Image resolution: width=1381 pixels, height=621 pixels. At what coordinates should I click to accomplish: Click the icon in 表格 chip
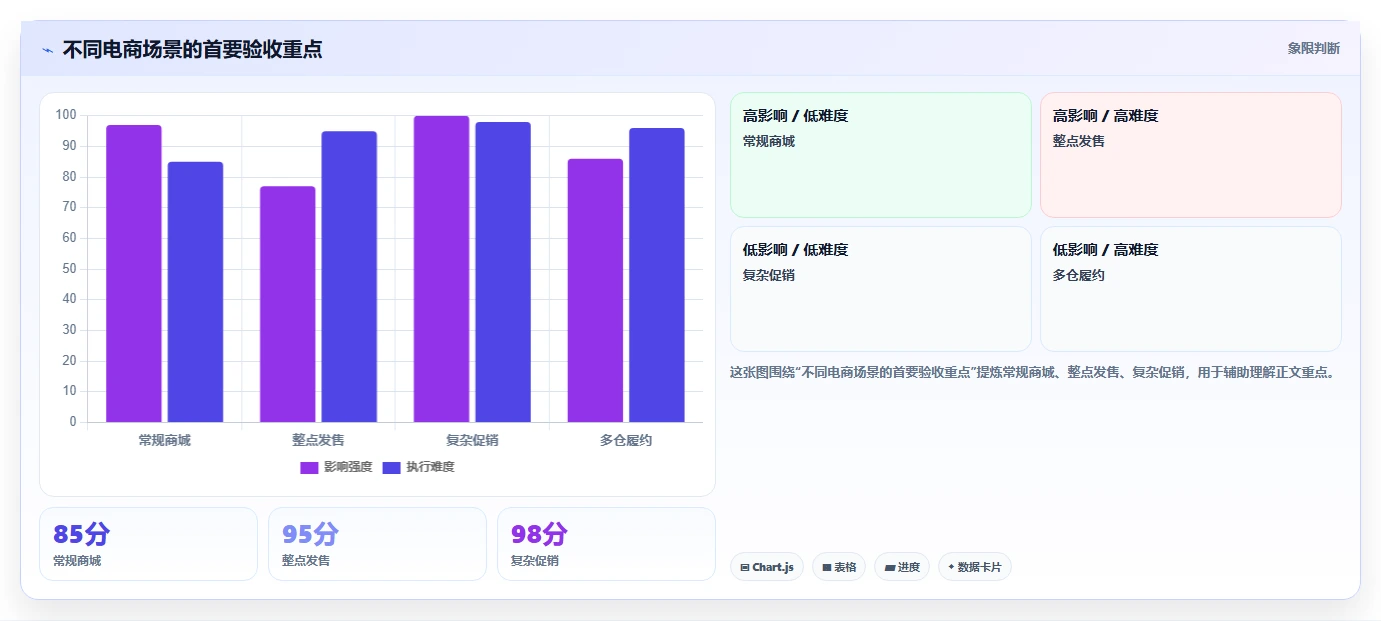[x=827, y=567]
